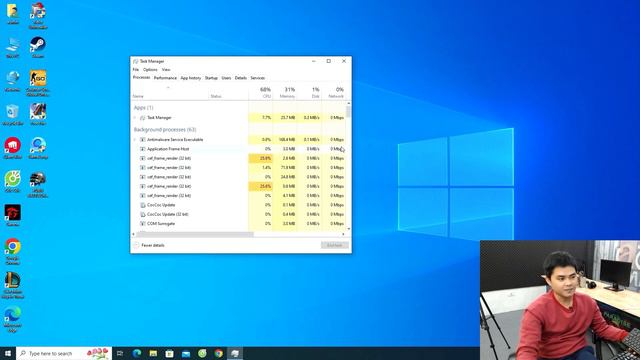640x360 pixels.
Task: Open the Mail app from taskbar
Action: (186, 353)
